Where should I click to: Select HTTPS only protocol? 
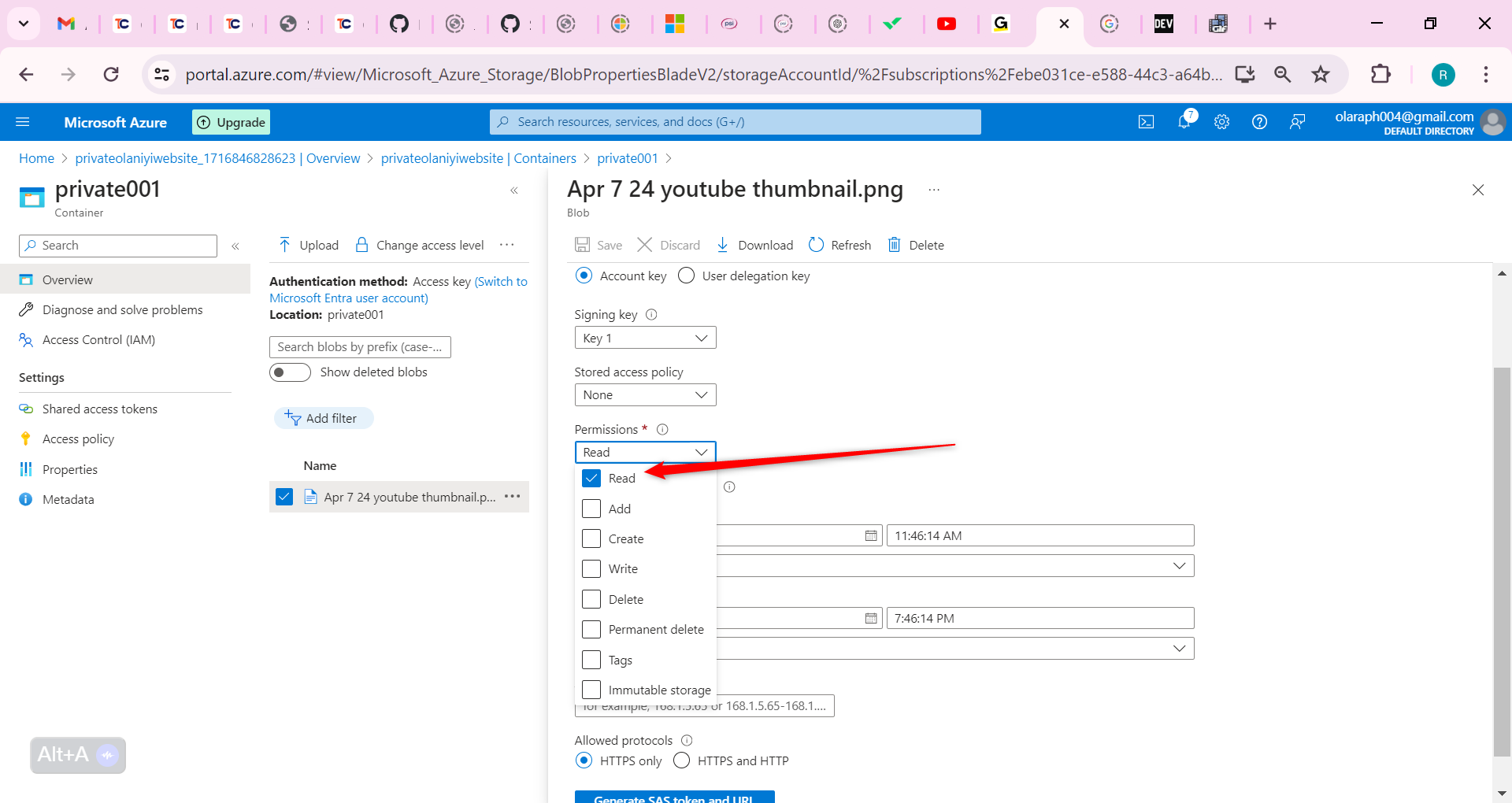(584, 760)
